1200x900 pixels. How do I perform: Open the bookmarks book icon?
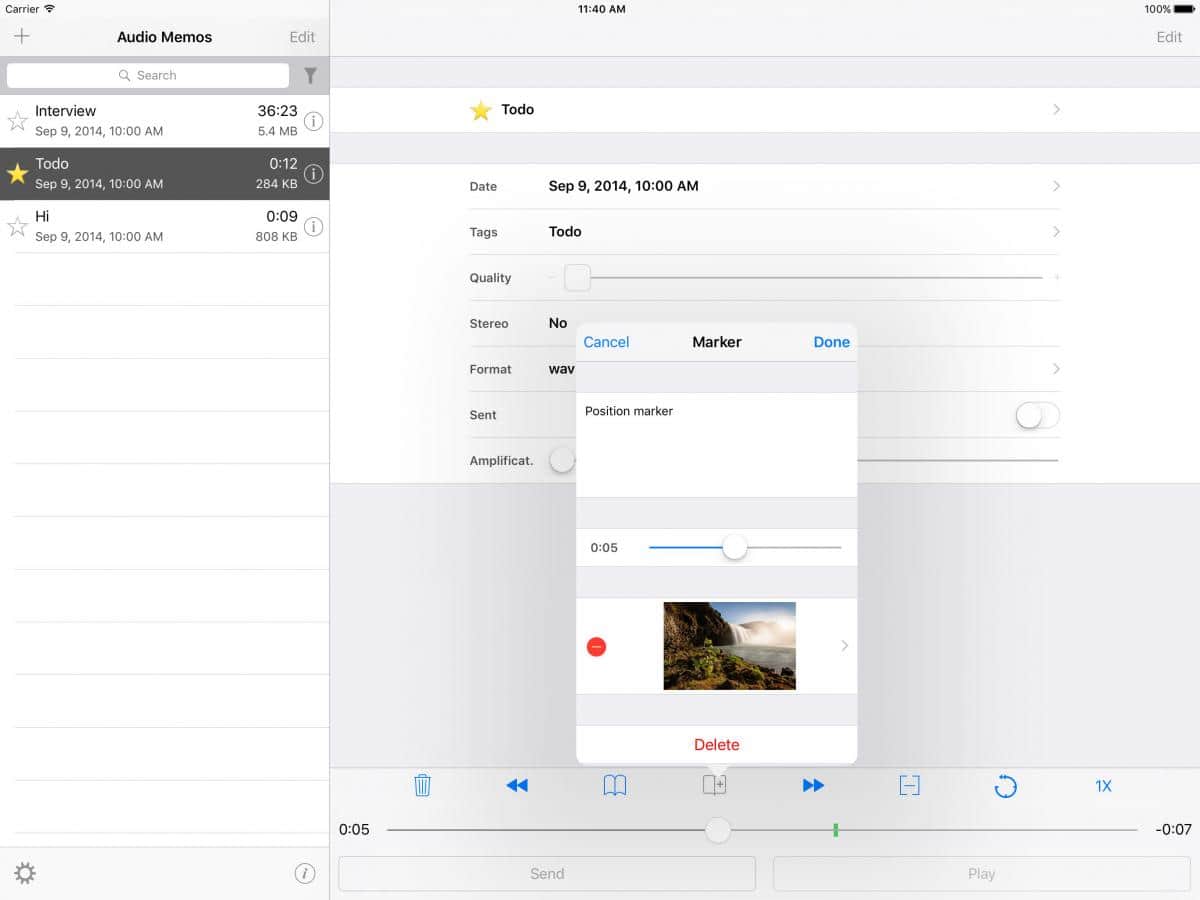point(615,786)
